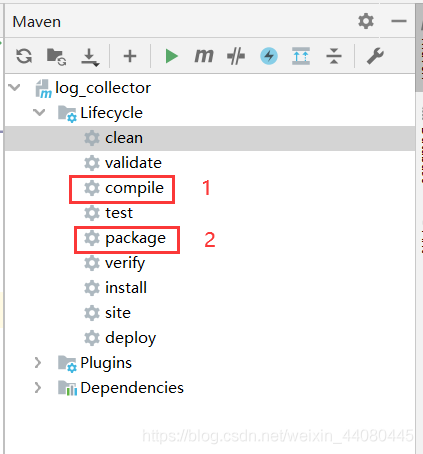Hide the Maven tool window
Image resolution: width=423 pixels, height=454 pixels.
tap(399, 21)
